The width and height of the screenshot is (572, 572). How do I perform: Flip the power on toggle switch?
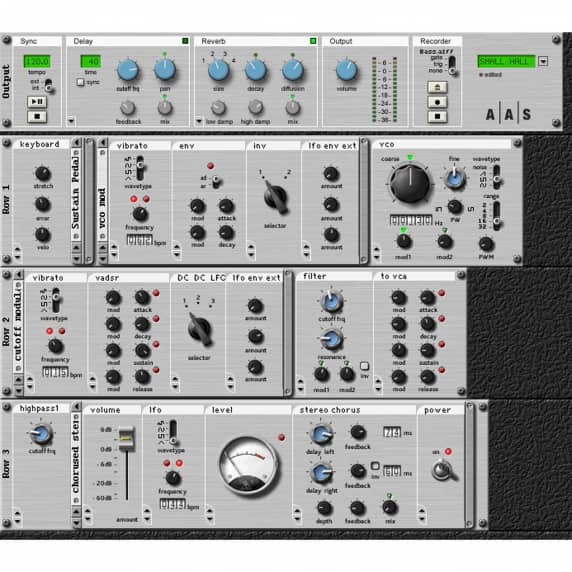[443, 471]
